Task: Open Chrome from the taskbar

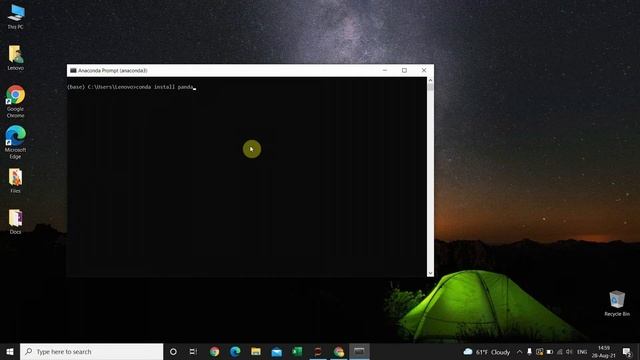Action: 214,351
